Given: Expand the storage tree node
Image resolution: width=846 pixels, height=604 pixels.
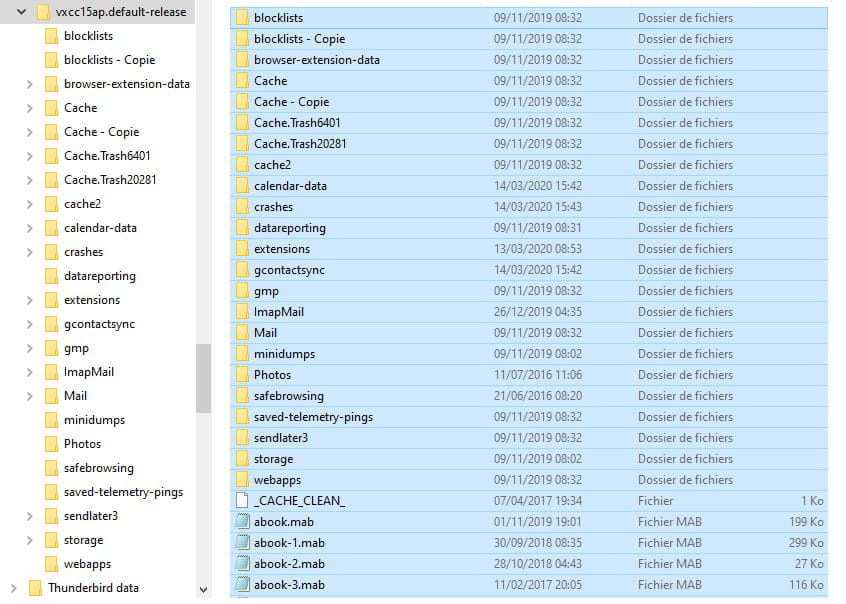Looking at the screenshot, I should 30,540.
